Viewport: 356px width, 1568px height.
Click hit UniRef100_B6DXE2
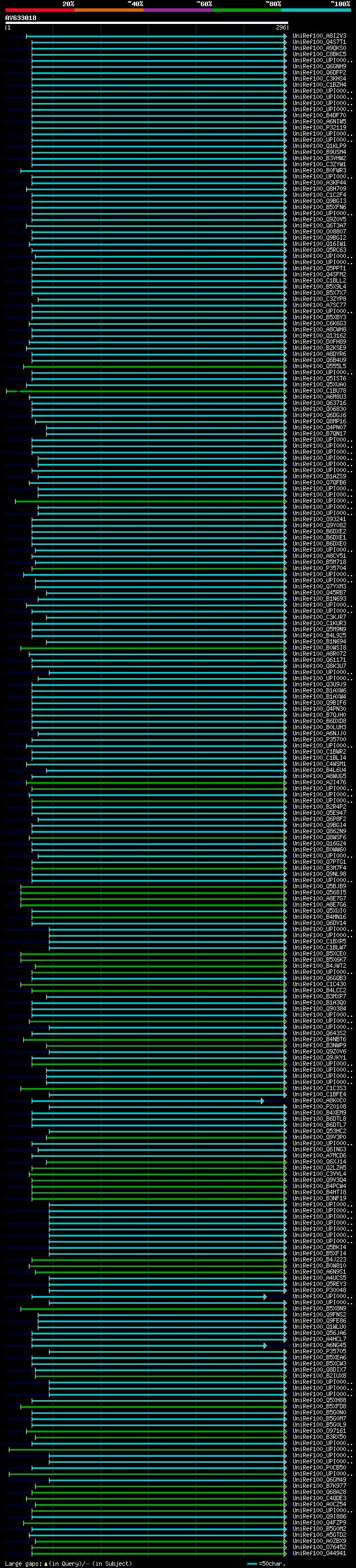point(319,531)
